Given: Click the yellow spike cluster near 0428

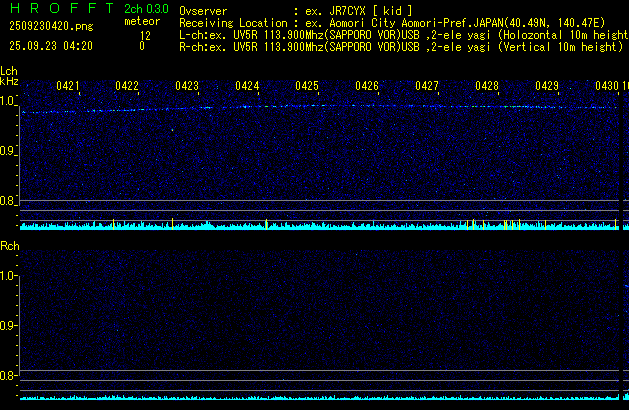Looking at the screenshot, I should pos(509,224).
